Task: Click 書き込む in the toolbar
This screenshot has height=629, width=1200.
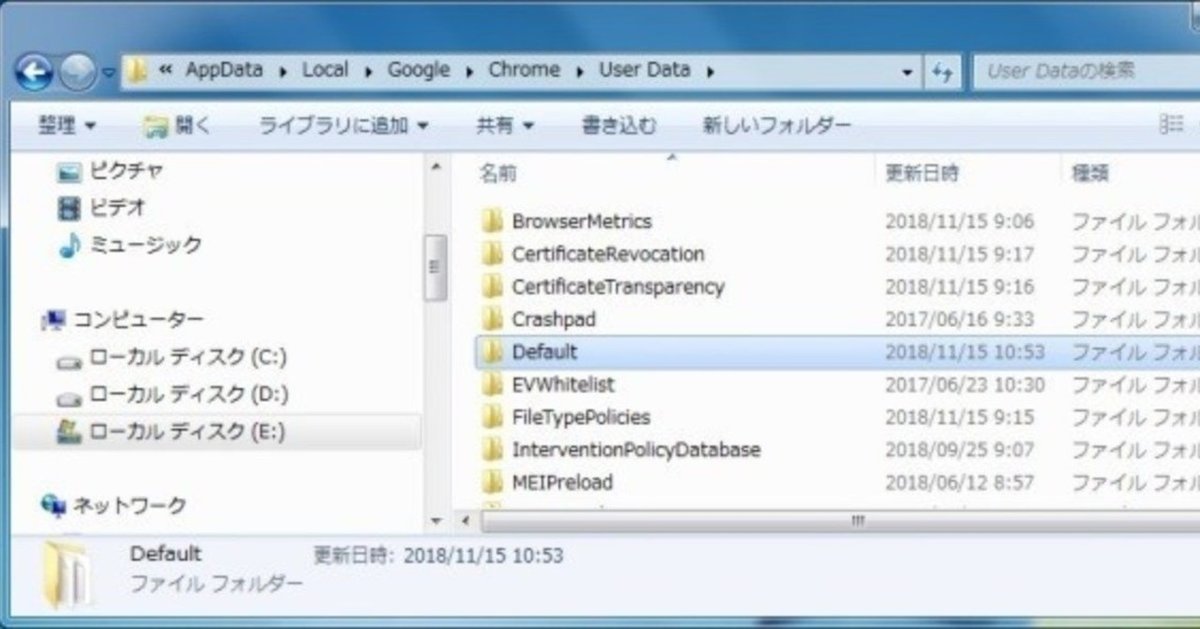Action: [619, 125]
